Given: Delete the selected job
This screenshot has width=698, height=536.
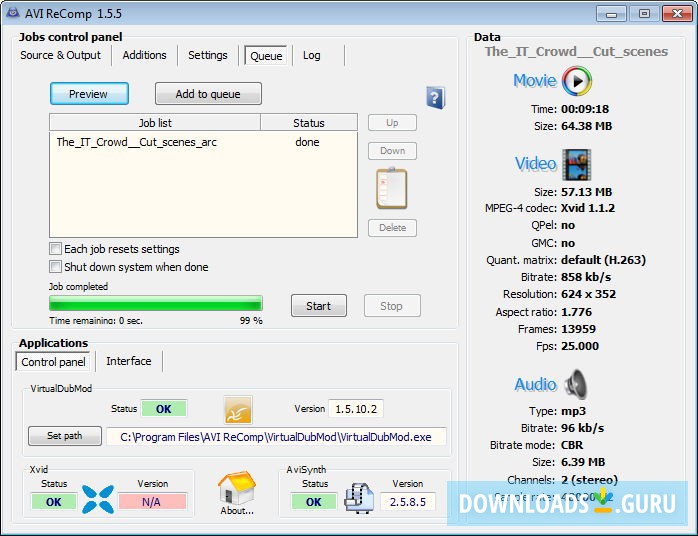Looking at the screenshot, I should pyautogui.click(x=392, y=227).
